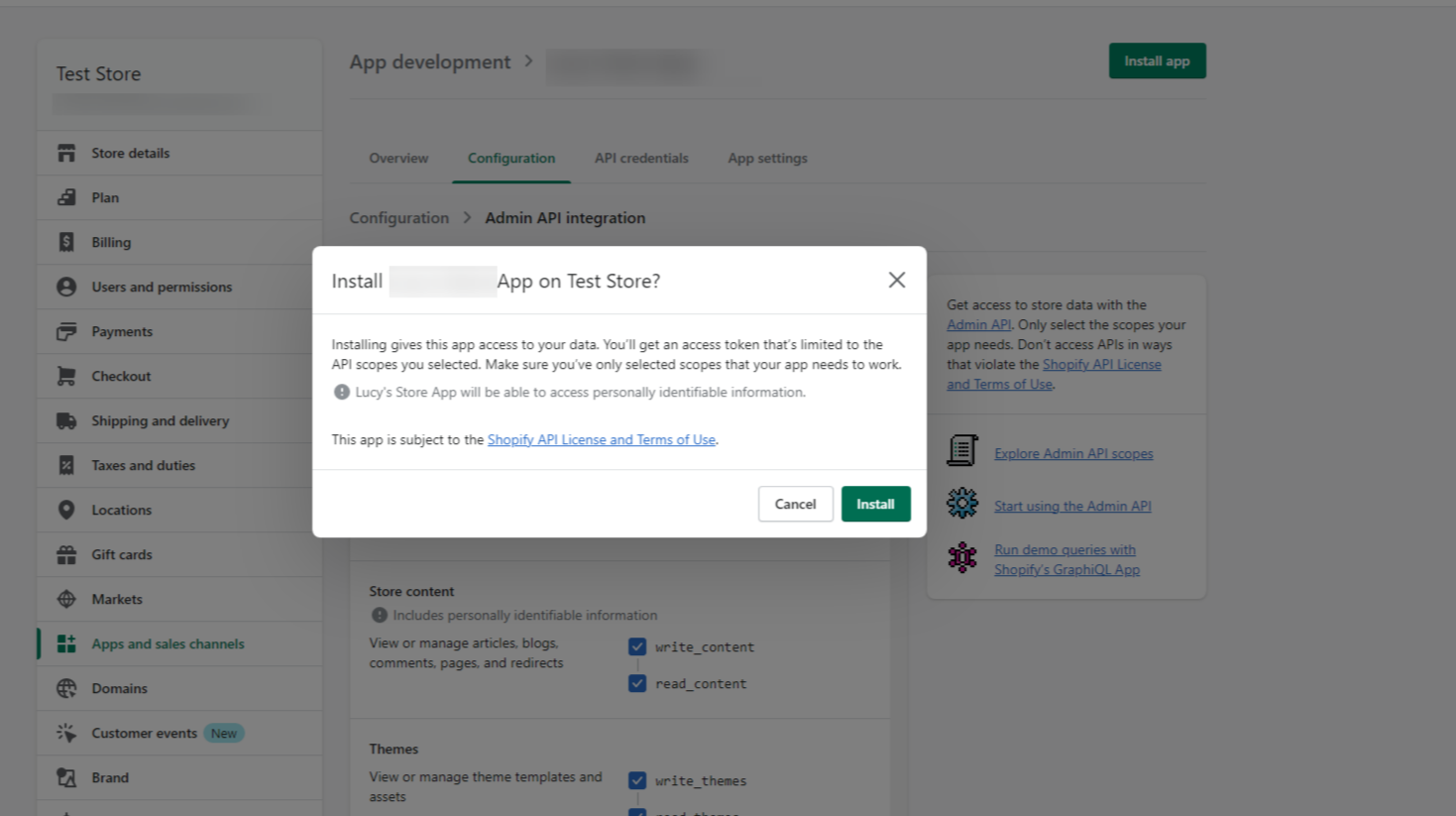
Task: Select Apps and sales channels
Action: (x=179, y=643)
